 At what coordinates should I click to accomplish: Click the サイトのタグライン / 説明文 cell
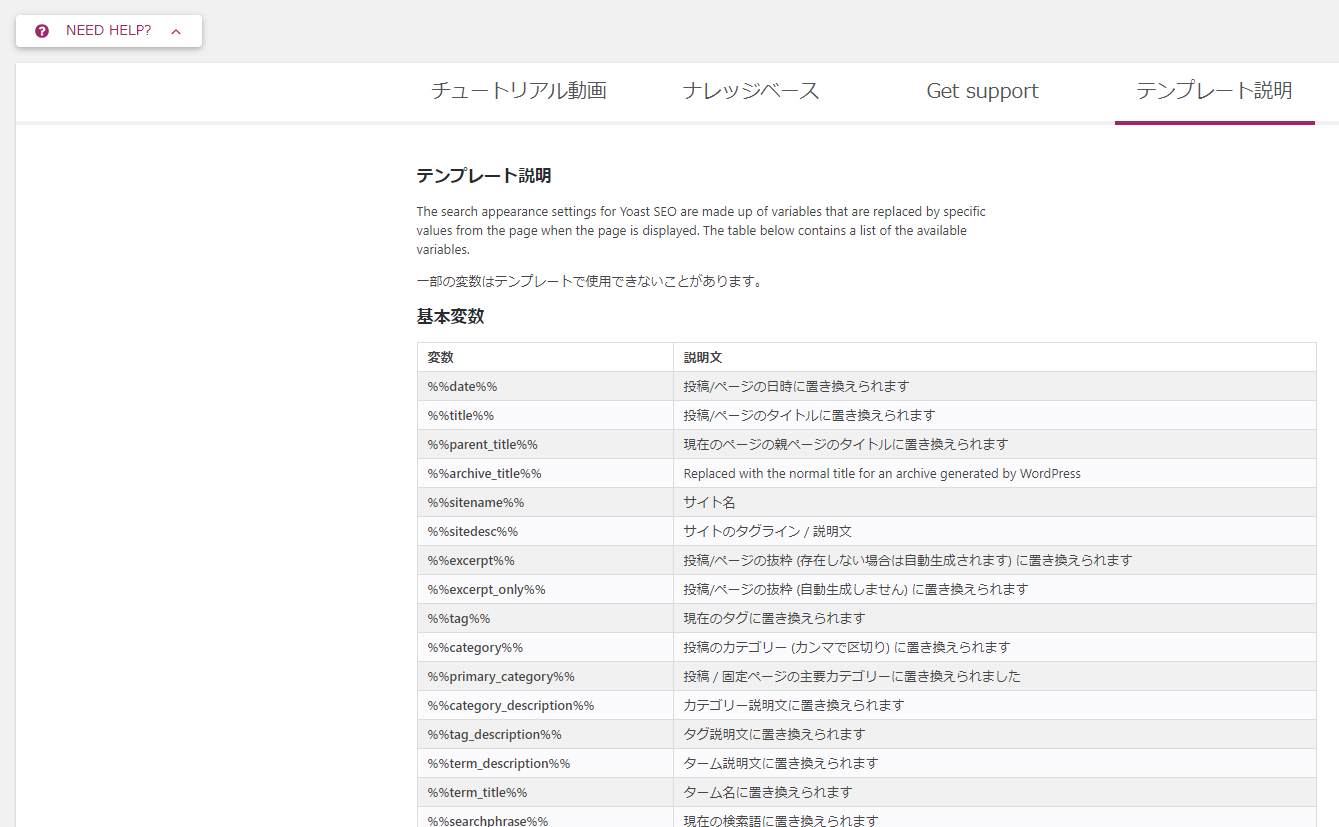[994, 531]
